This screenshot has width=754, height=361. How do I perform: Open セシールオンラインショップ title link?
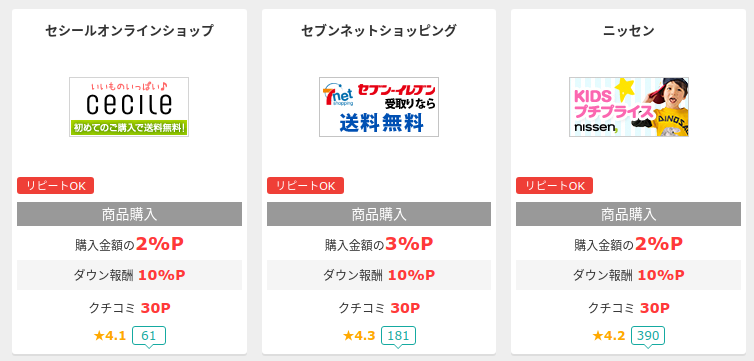point(129,31)
